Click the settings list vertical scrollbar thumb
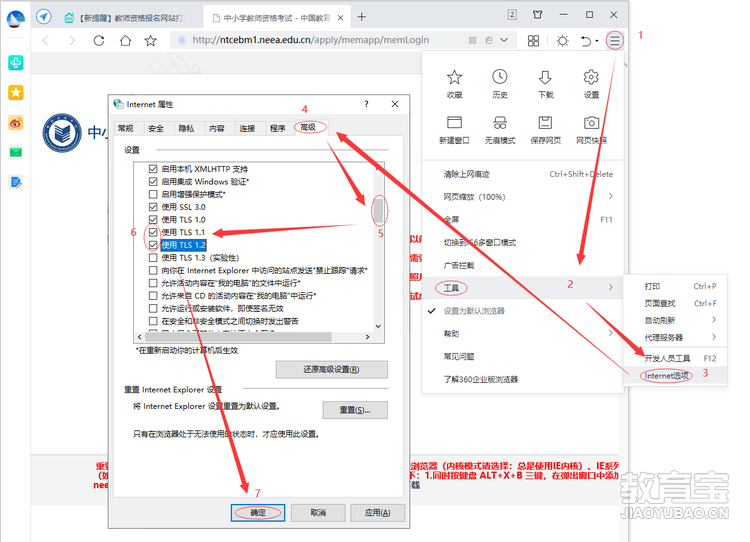750x542 pixels. pos(378,210)
